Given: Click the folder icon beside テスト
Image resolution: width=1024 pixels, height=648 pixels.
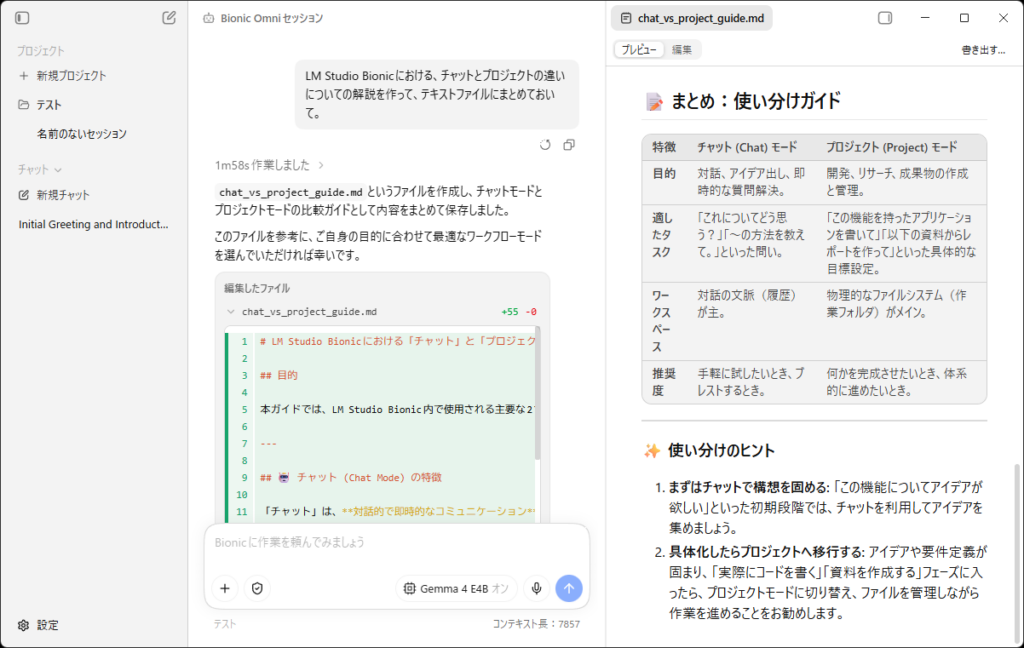Looking at the screenshot, I should (24, 105).
